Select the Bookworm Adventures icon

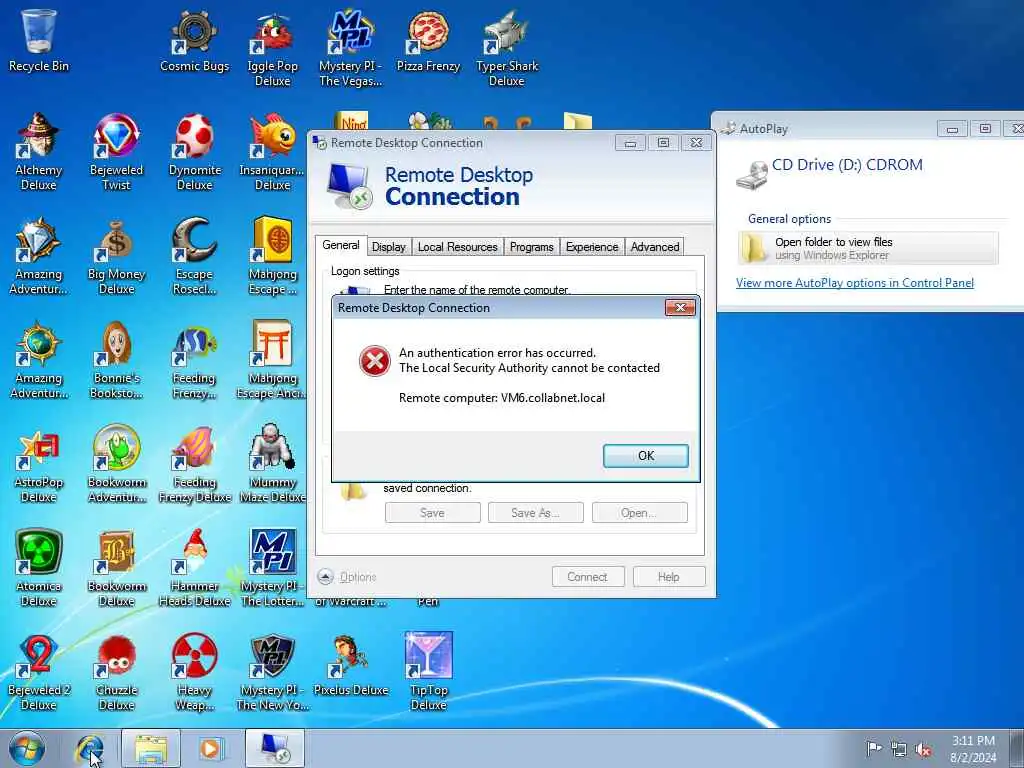click(x=116, y=464)
